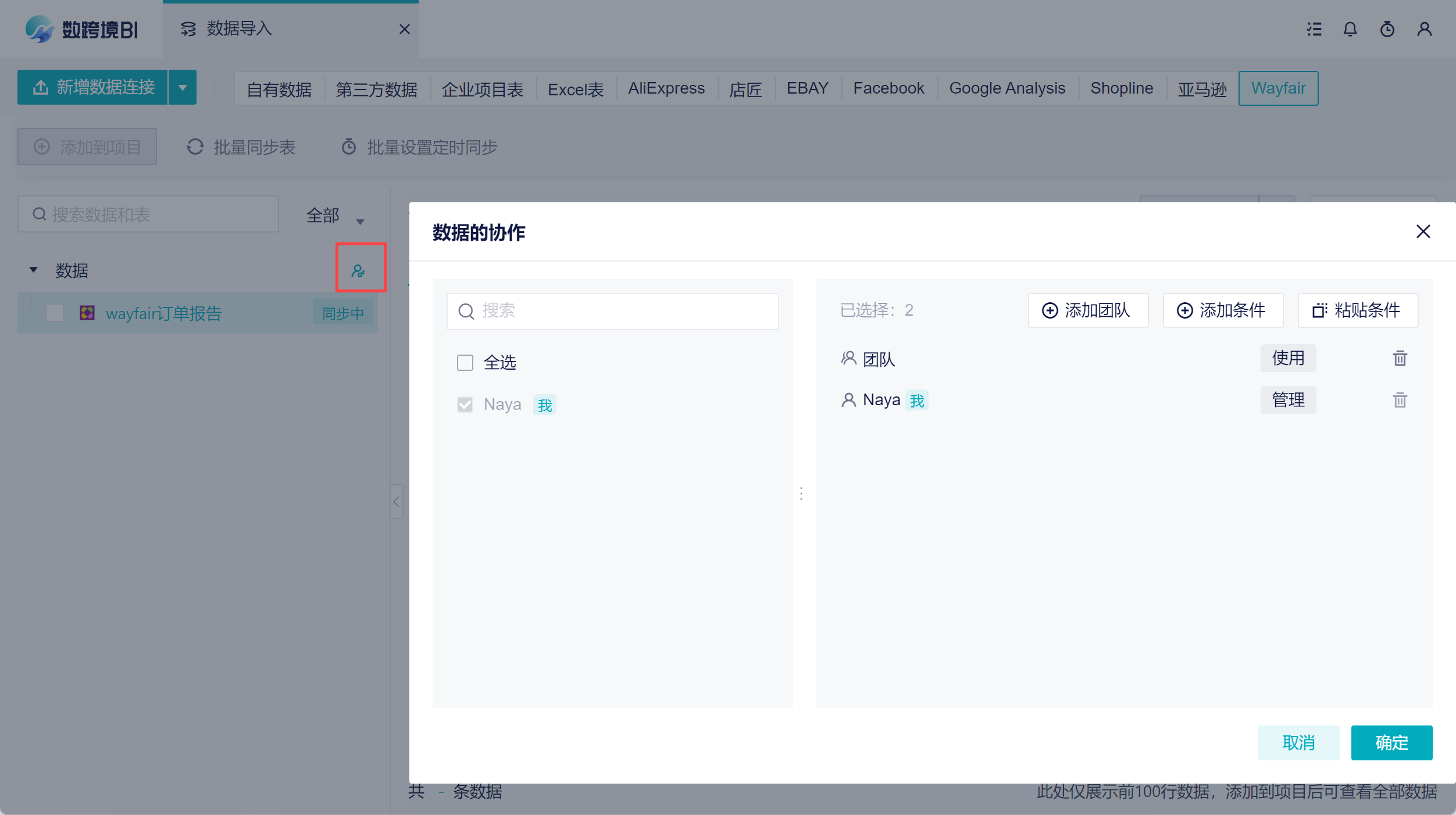
Task: Tick the wayfair订单报告 table checkbox
Action: pyautogui.click(x=55, y=313)
